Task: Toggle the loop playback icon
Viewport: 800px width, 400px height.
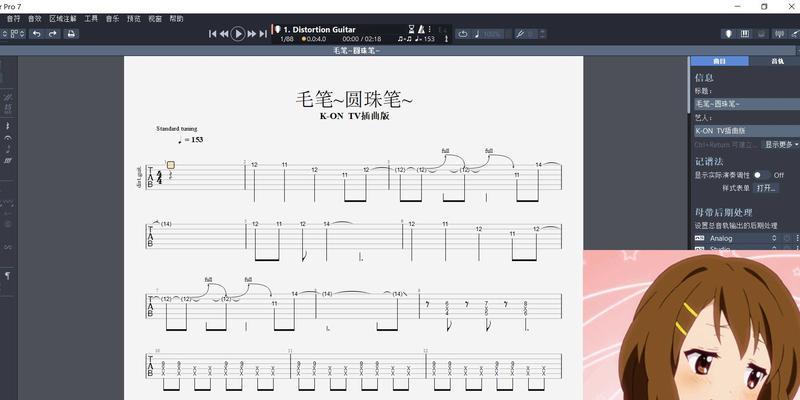Action: pyautogui.click(x=463, y=34)
